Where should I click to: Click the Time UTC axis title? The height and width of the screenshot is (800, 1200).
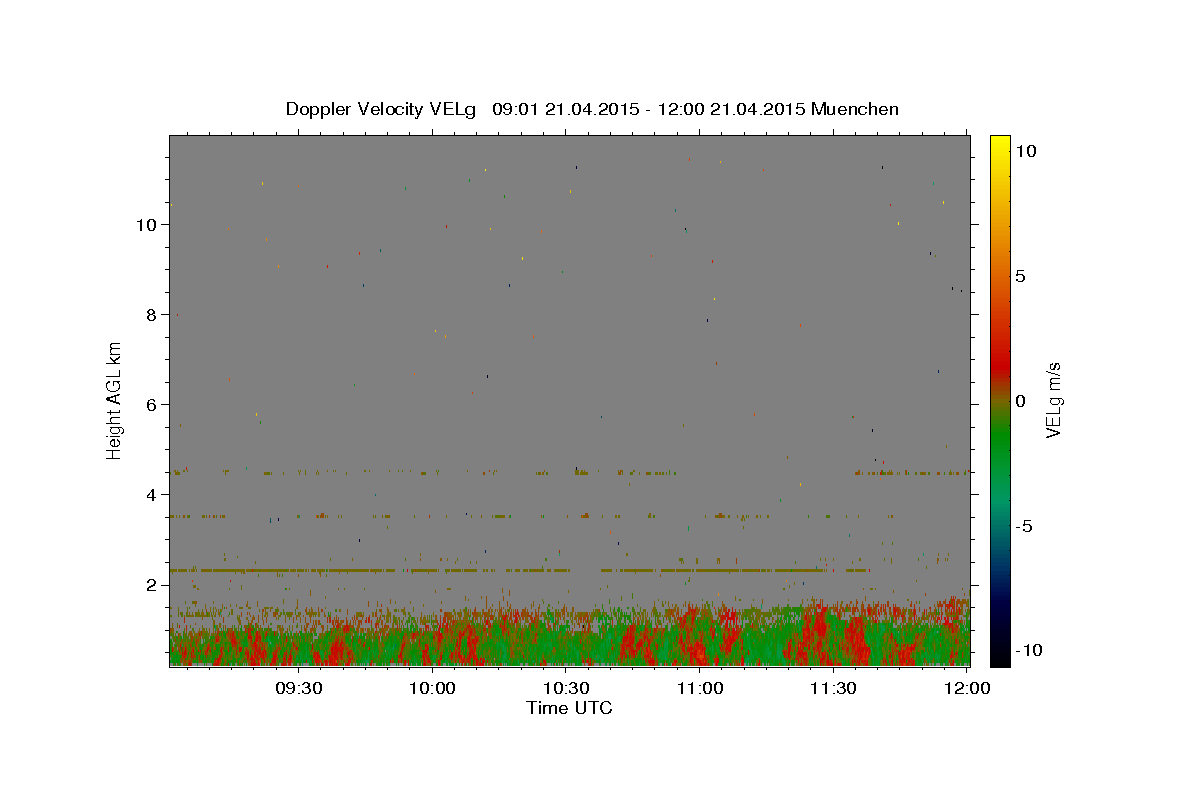(569, 708)
